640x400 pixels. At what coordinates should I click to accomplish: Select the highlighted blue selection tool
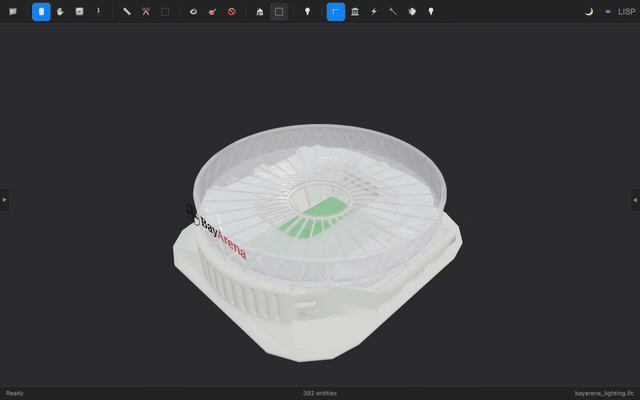(41, 11)
